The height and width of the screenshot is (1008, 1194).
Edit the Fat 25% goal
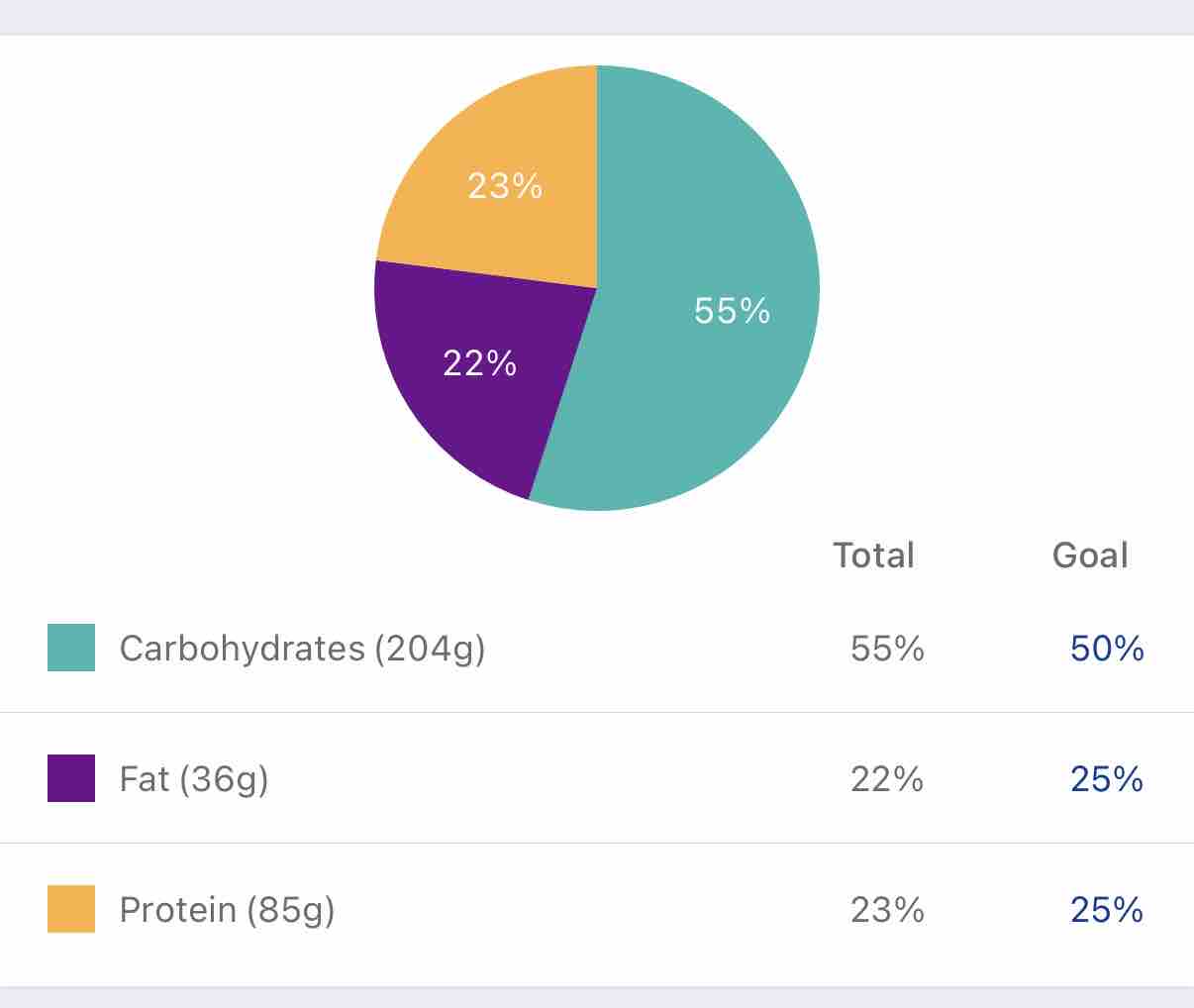click(1107, 779)
